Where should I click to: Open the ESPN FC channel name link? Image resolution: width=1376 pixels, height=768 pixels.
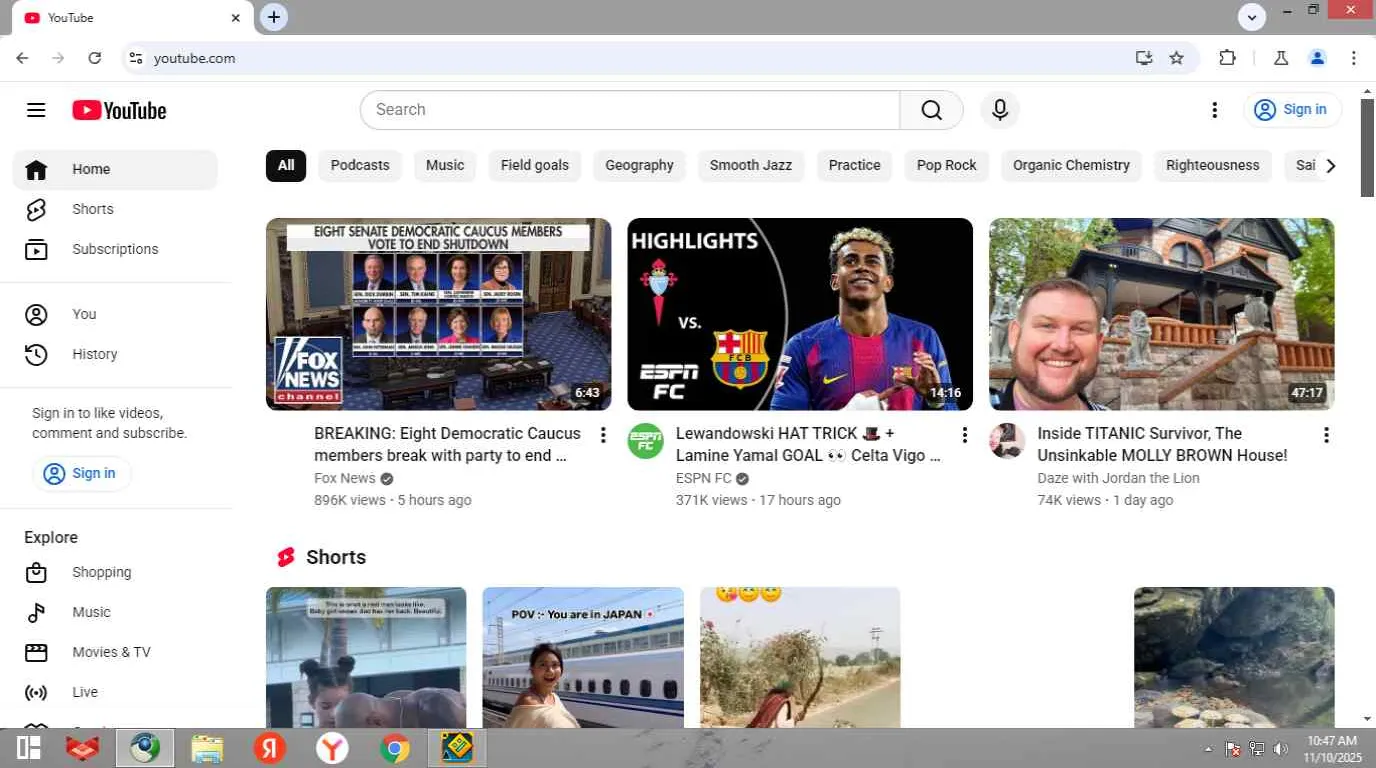tap(704, 478)
